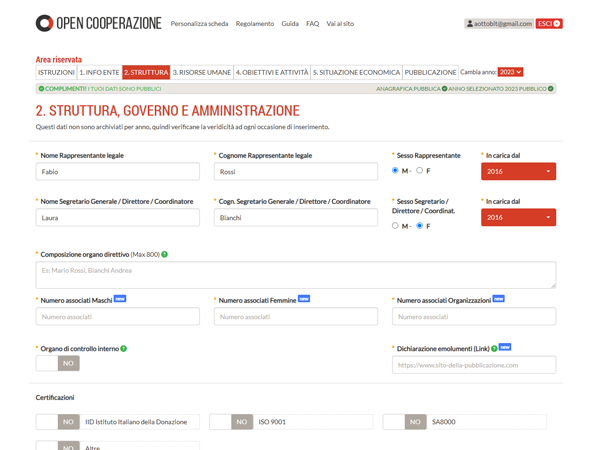Open the 5. Situazione Economica tab

tap(356, 73)
